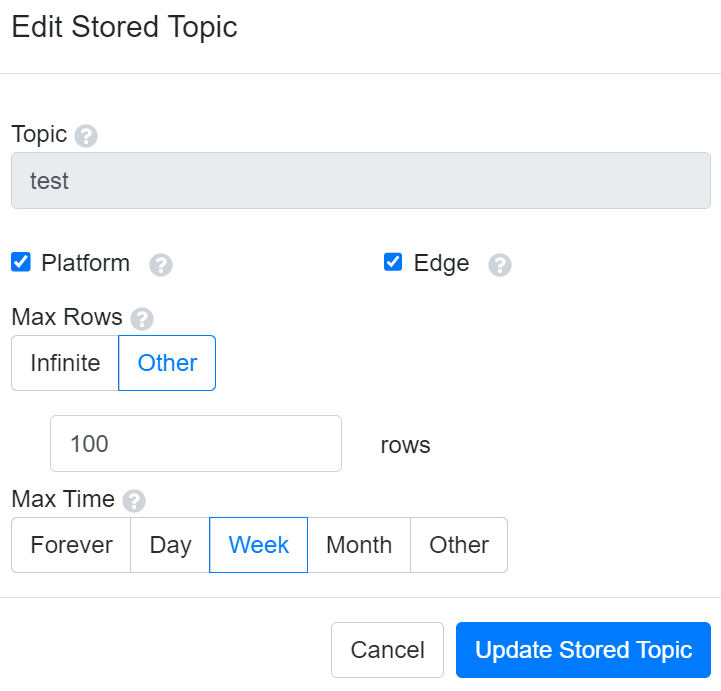Click the rows number input field
This screenshot has width=721, height=691.
click(196, 443)
